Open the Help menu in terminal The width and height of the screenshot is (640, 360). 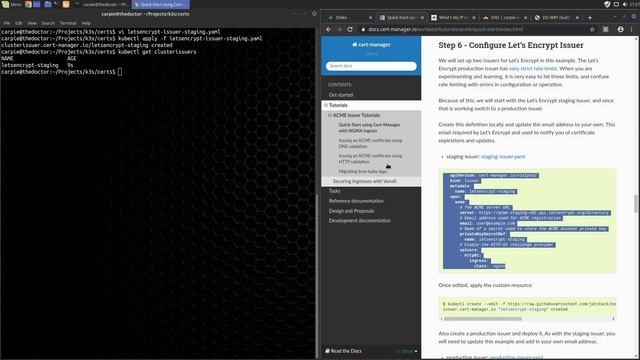click(x=86, y=23)
